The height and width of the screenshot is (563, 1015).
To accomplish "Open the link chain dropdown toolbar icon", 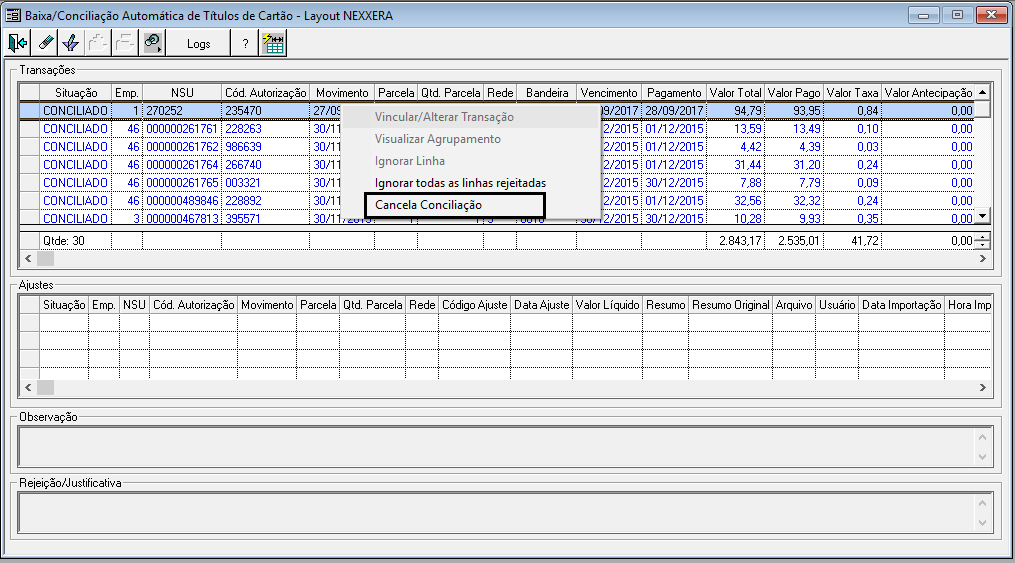I will tap(152, 43).
